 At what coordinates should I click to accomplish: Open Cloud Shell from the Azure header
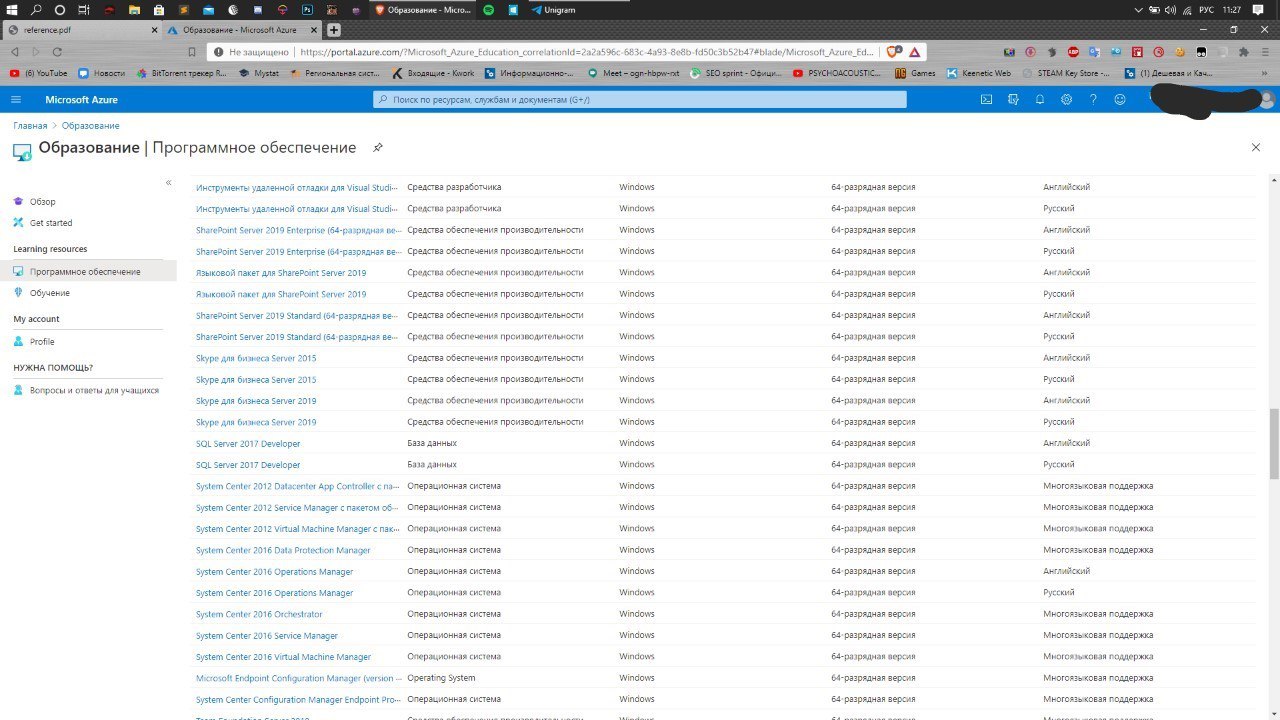point(986,100)
